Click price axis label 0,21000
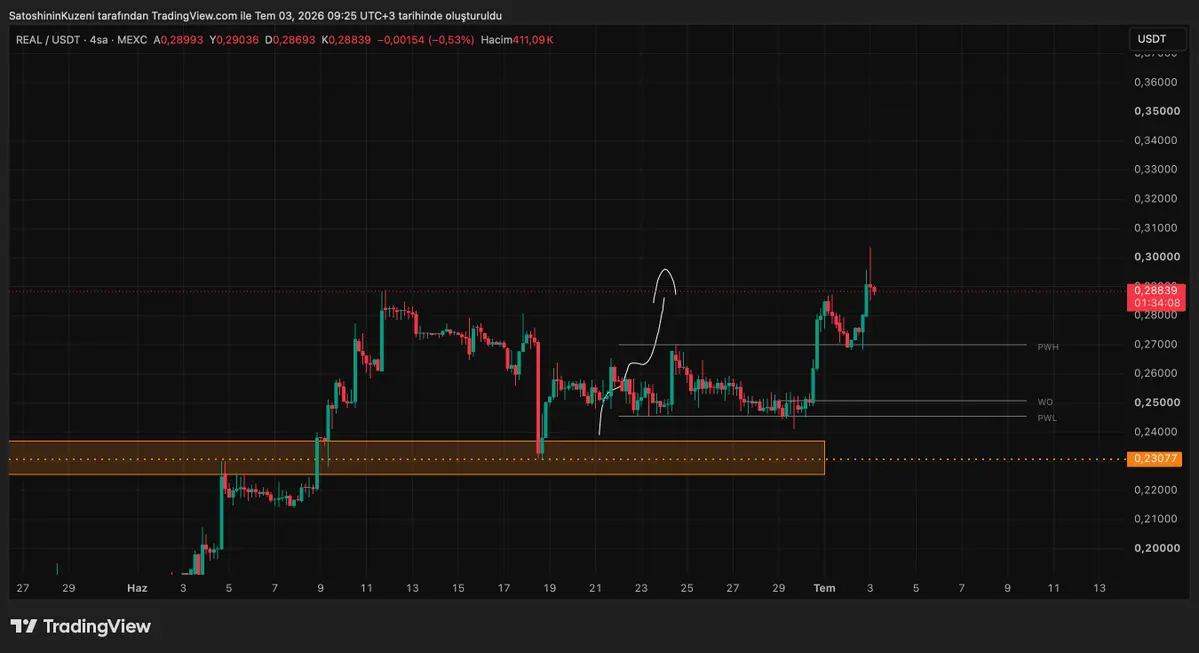The height and width of the screenshot is (653, 1199). point(1155,518)
